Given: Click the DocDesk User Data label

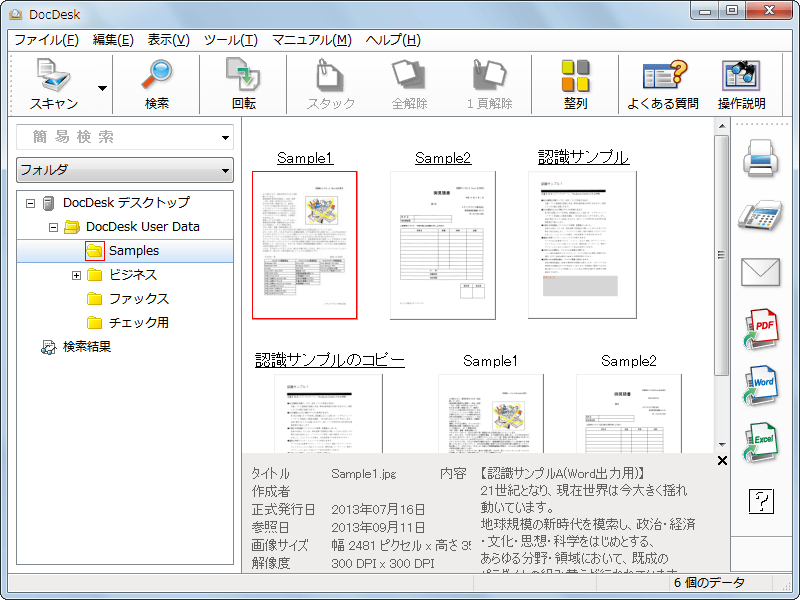Looking at the screenshot, I should [143, 227].
